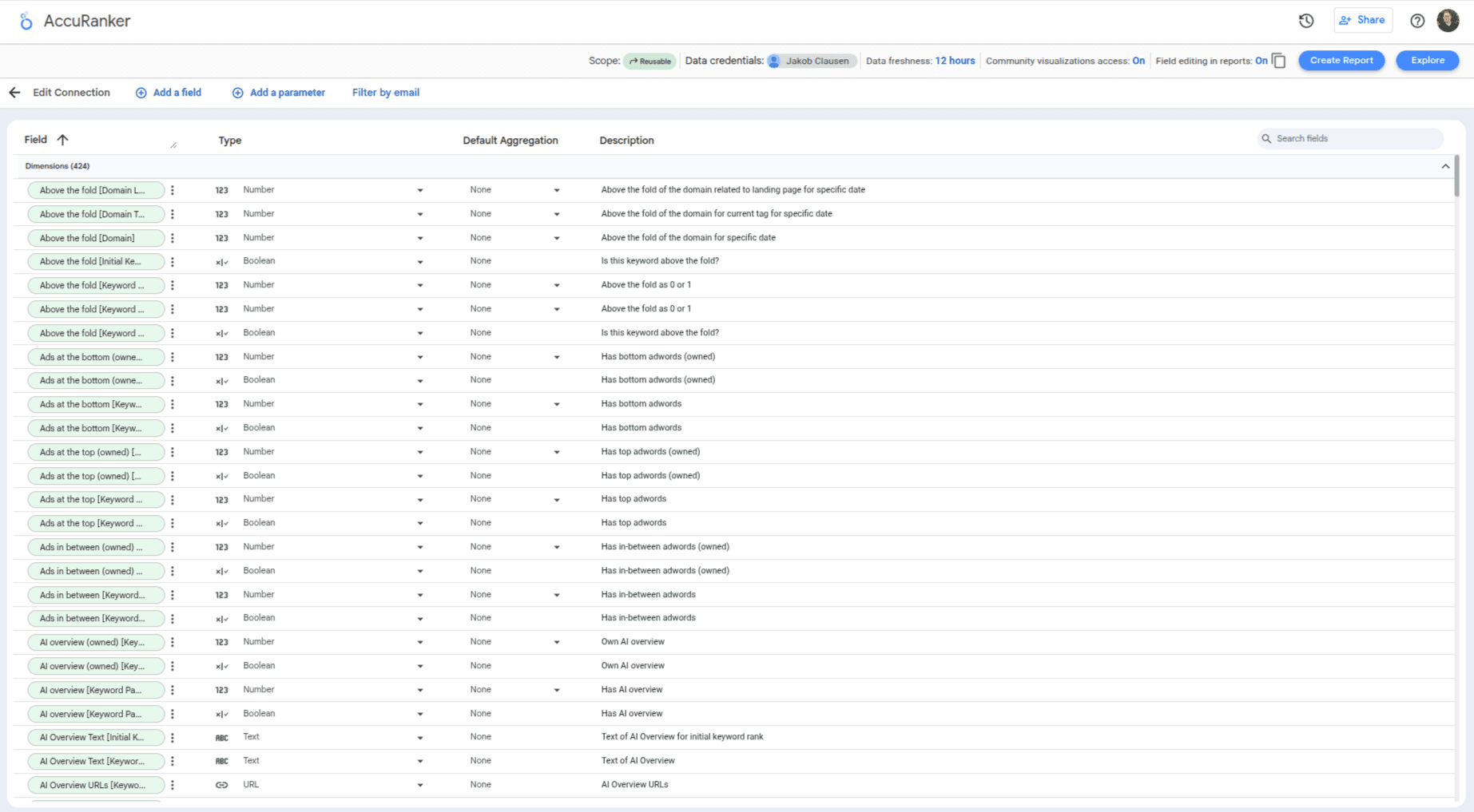Click boolean icon in Above the fold [Initial Ke... row
This screenshot has height=812, width=1474.
[x=221, y=262]
